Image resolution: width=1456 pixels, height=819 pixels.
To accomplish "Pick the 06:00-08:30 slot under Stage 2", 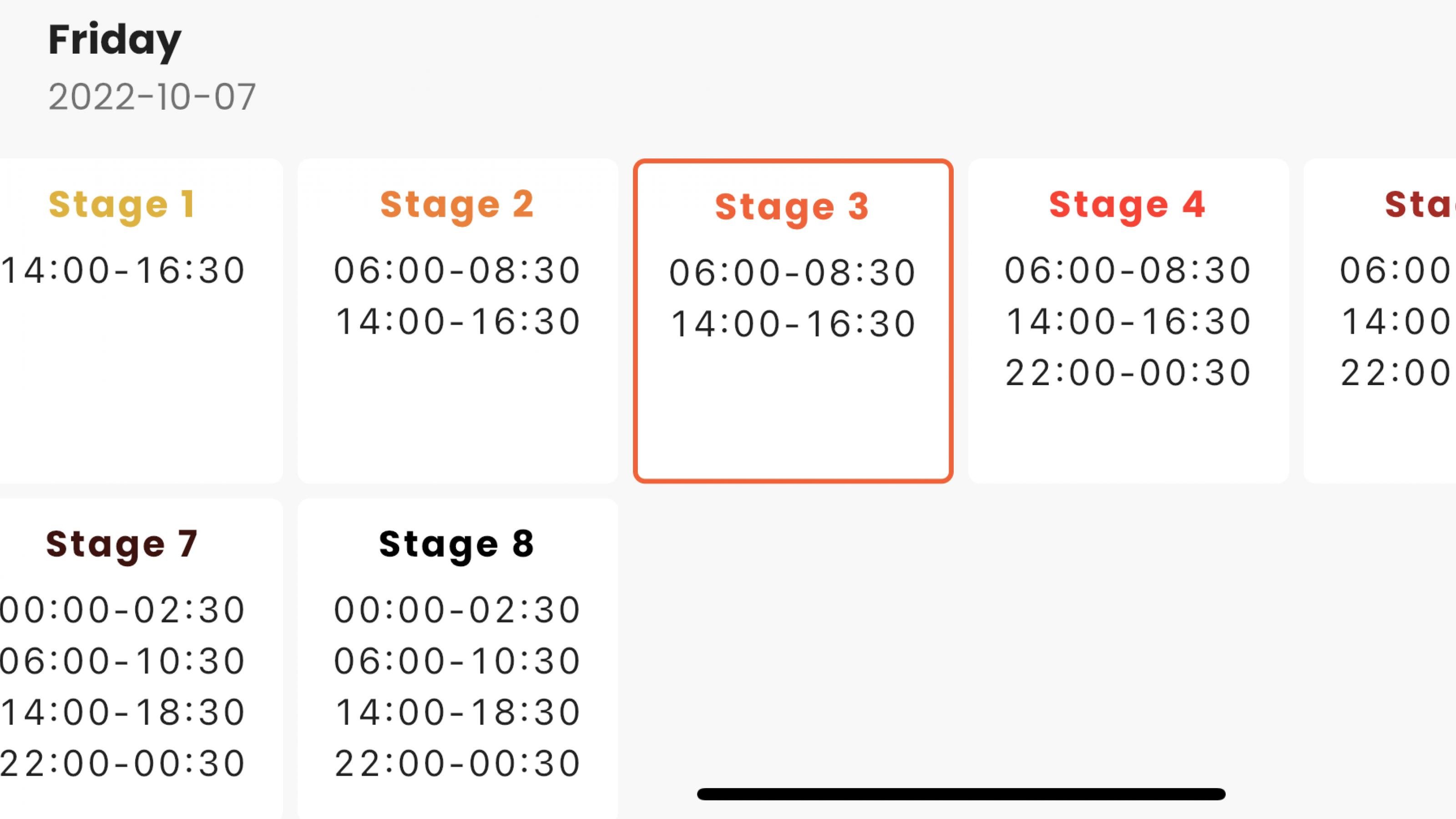I will [455, 271].
